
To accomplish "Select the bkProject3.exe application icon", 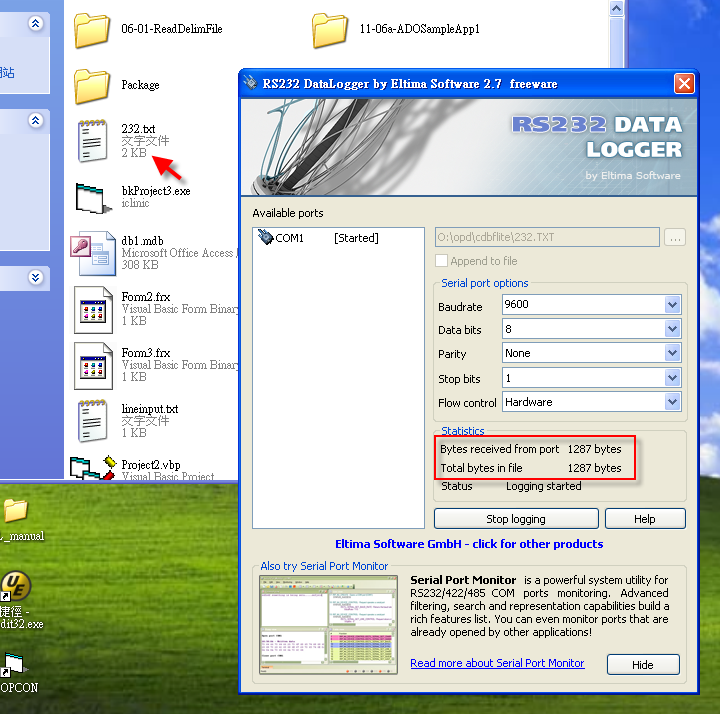I will click(93, 198).
